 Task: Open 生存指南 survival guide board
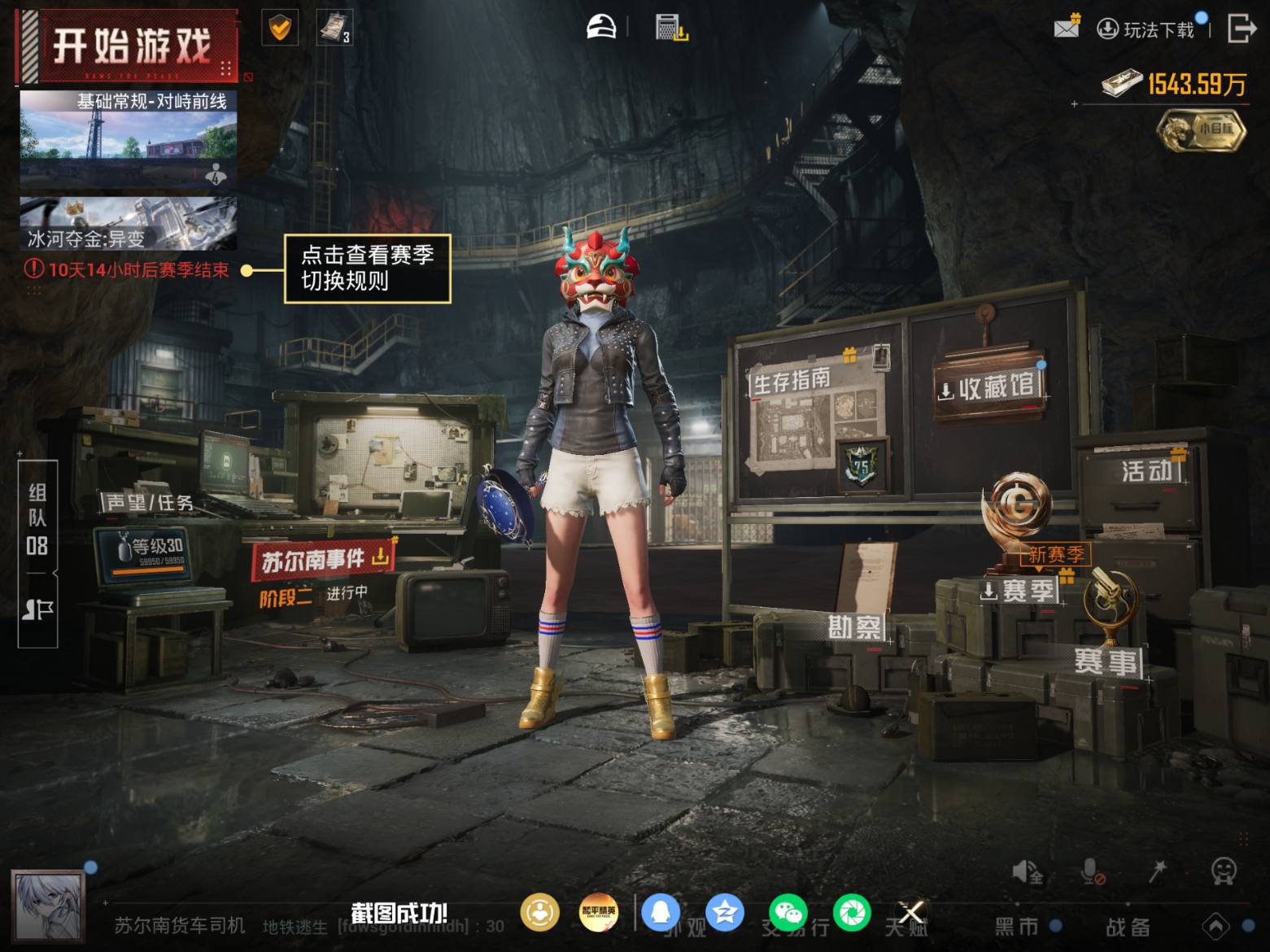coord(792,382)
